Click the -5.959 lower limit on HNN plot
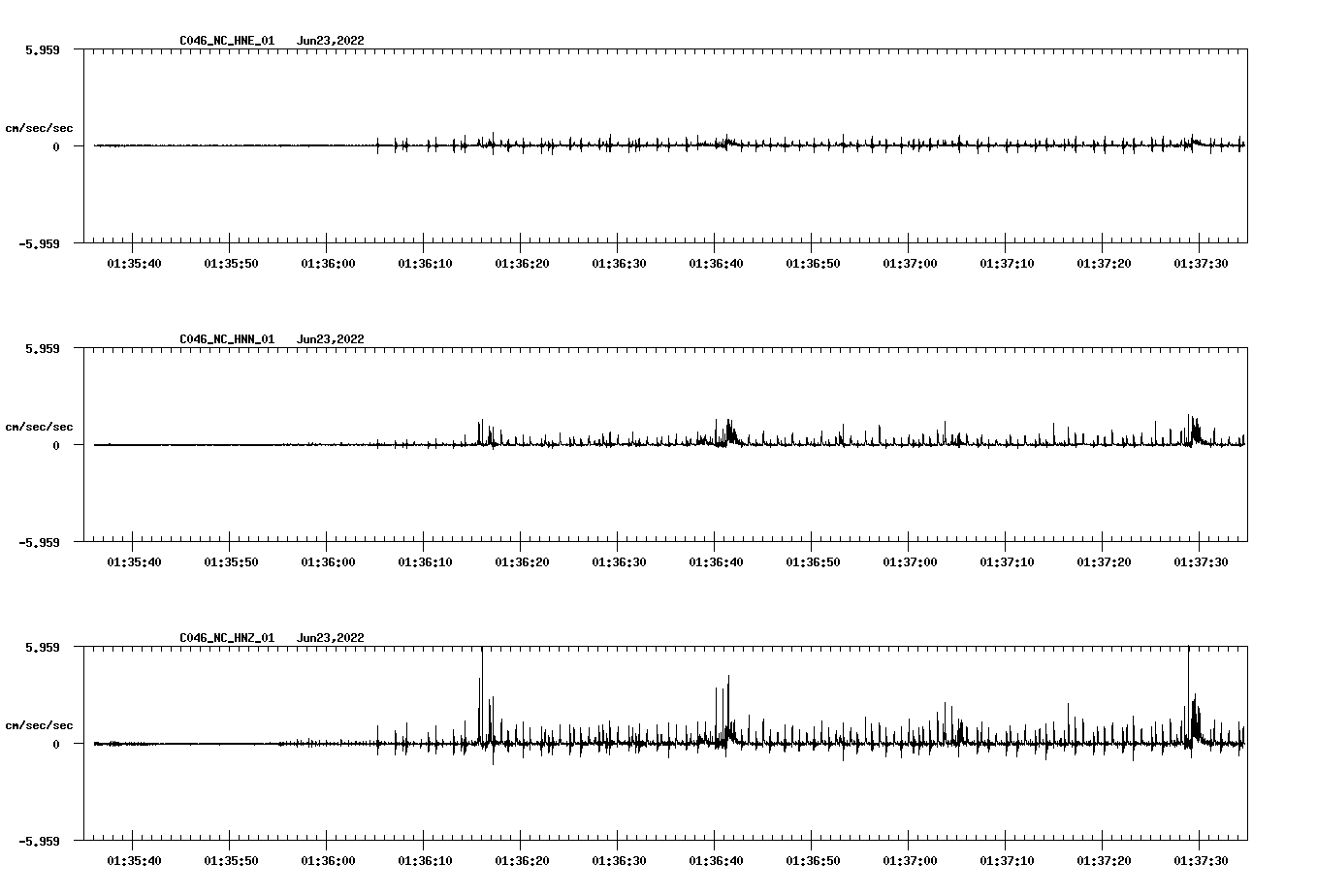The height and width of the screenshot is (896, 1317). tap(39, 543)
